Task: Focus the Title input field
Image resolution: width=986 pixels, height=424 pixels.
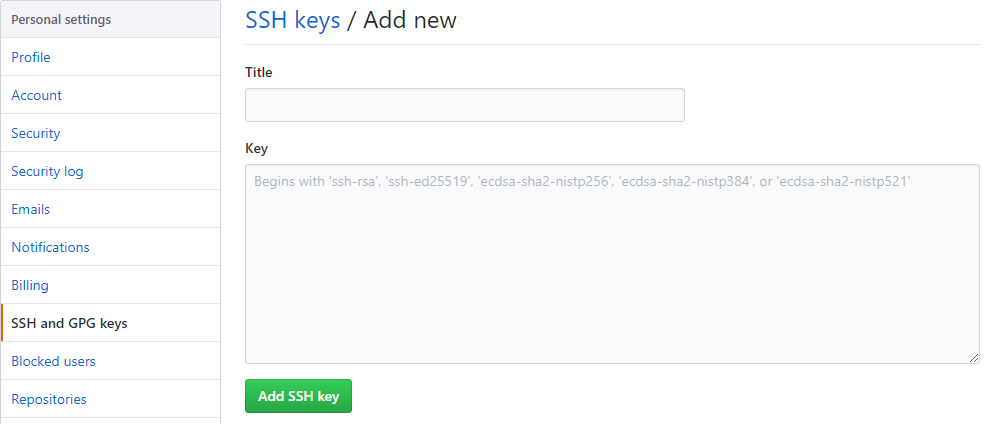Action: tap(464, 105)
